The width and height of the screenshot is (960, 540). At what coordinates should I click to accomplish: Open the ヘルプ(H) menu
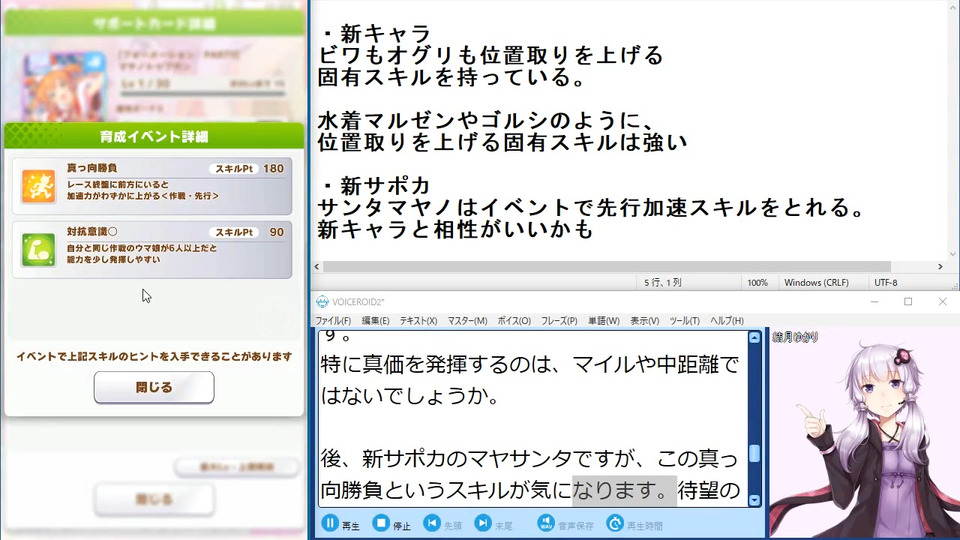(727, 321)
